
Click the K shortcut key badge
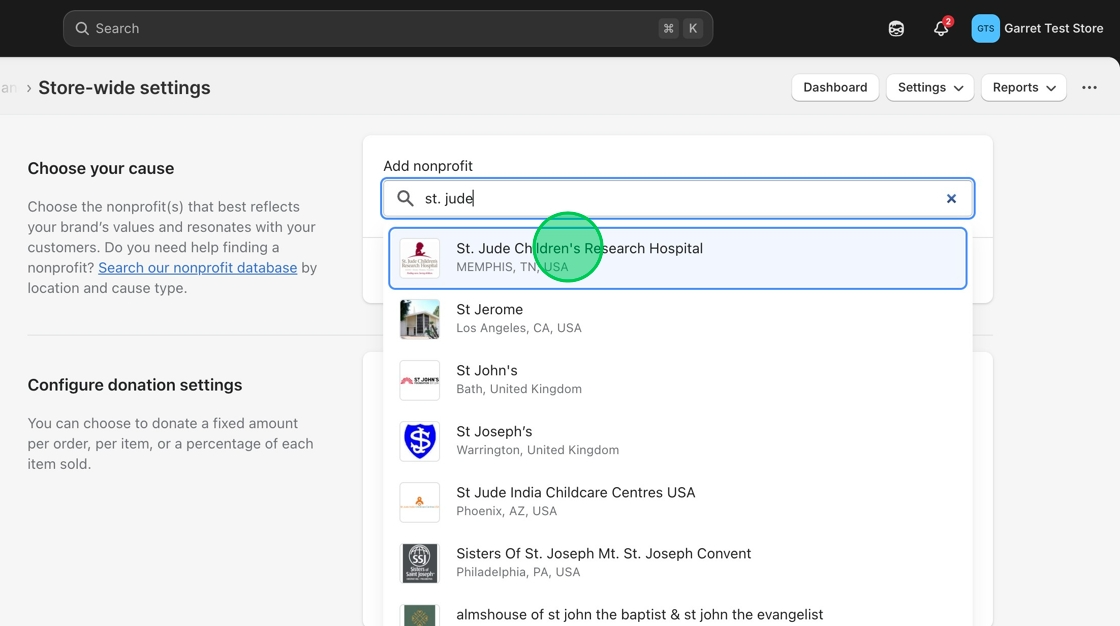tap(693, 29)
